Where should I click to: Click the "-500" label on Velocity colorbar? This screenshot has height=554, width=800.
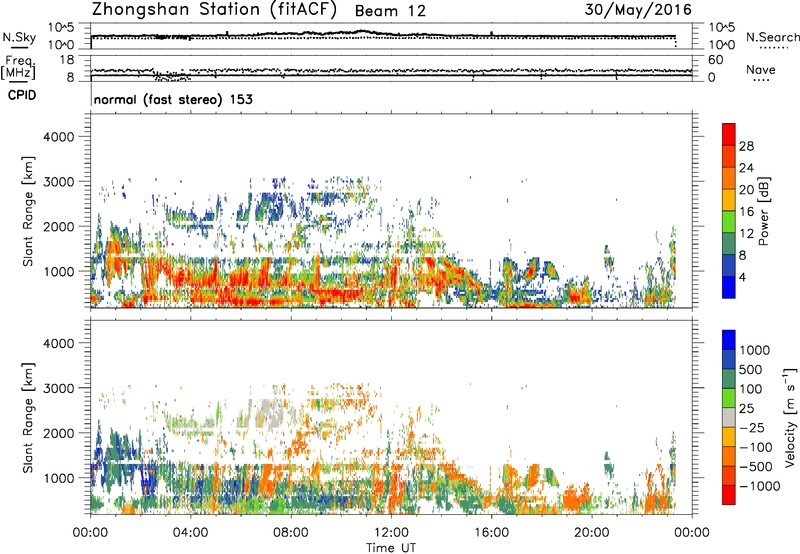coord(756,467)
